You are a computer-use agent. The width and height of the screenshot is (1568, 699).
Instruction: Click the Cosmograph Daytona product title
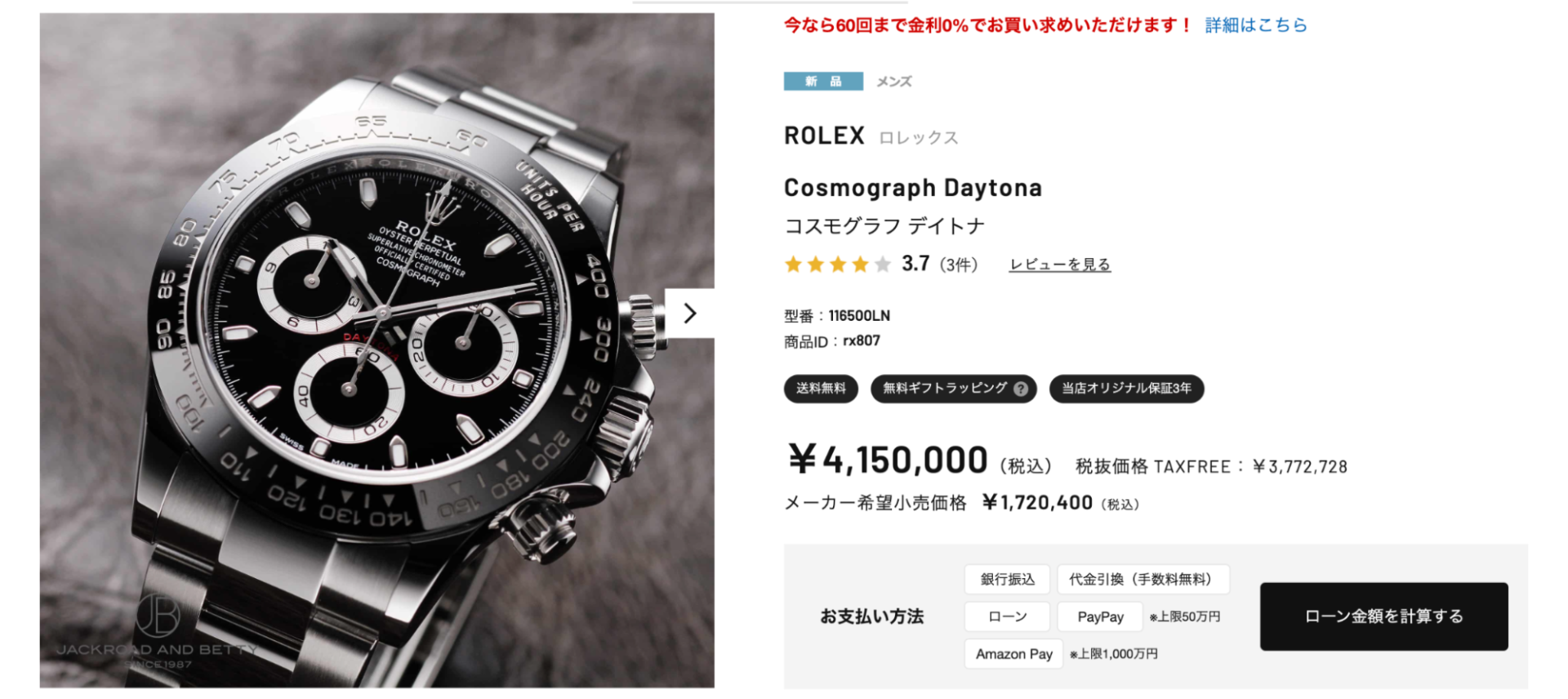(x=913, y=188)
